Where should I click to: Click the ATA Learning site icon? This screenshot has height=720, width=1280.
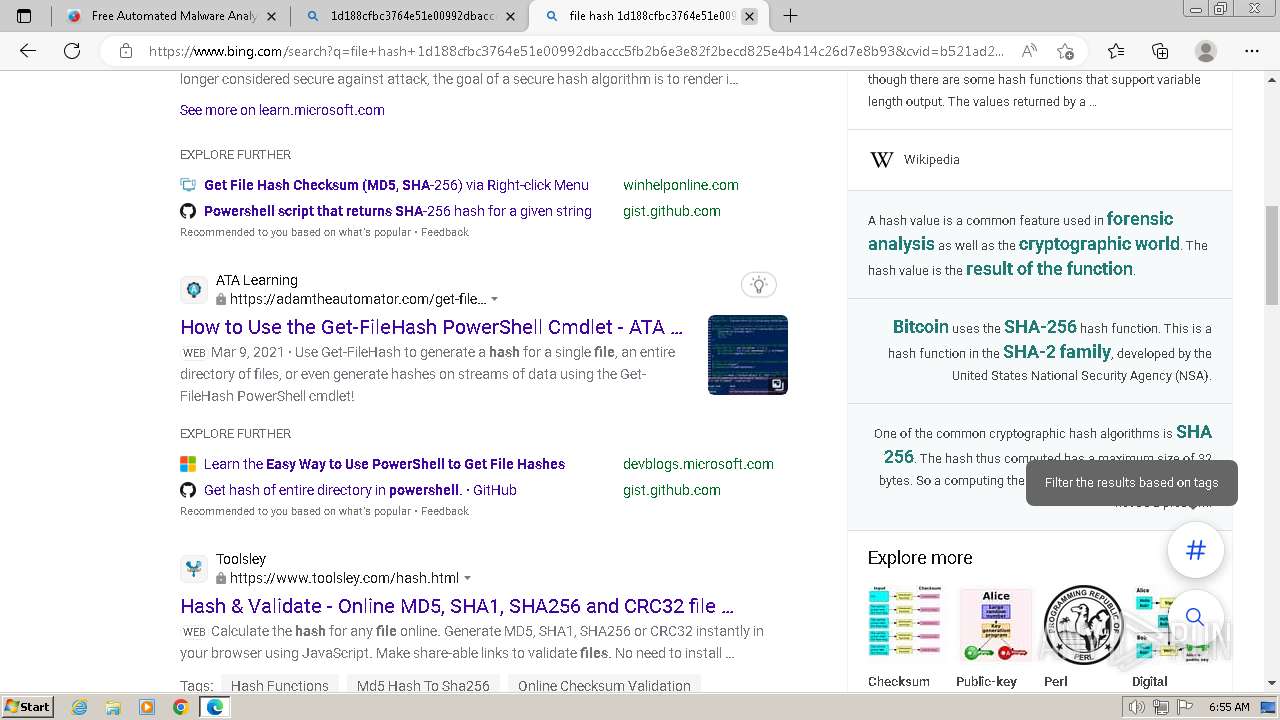click(194, 290)
